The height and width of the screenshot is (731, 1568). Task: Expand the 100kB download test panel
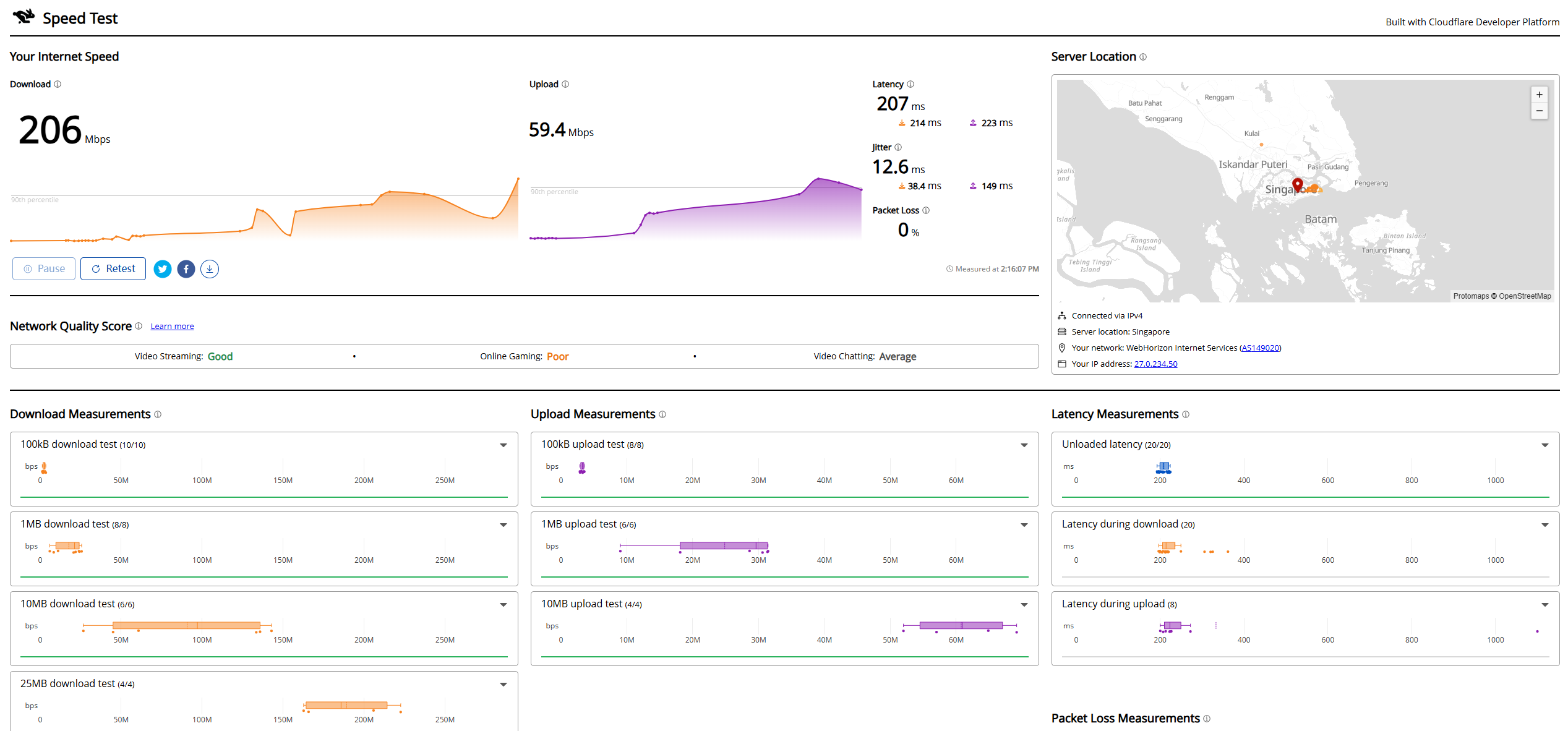click(x=503, y=445)
